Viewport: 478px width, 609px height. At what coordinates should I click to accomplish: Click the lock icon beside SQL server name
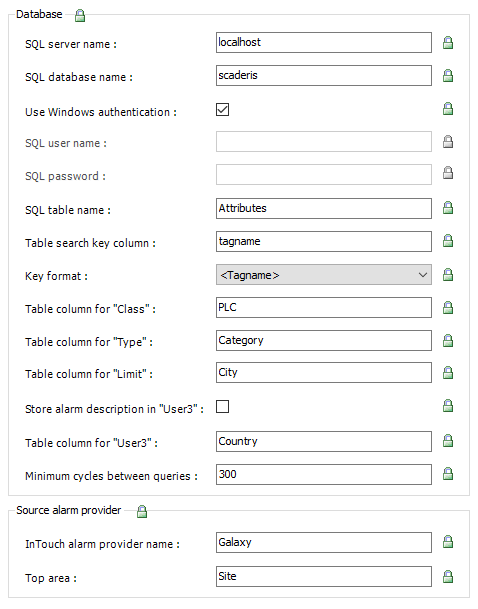point(448,43)
